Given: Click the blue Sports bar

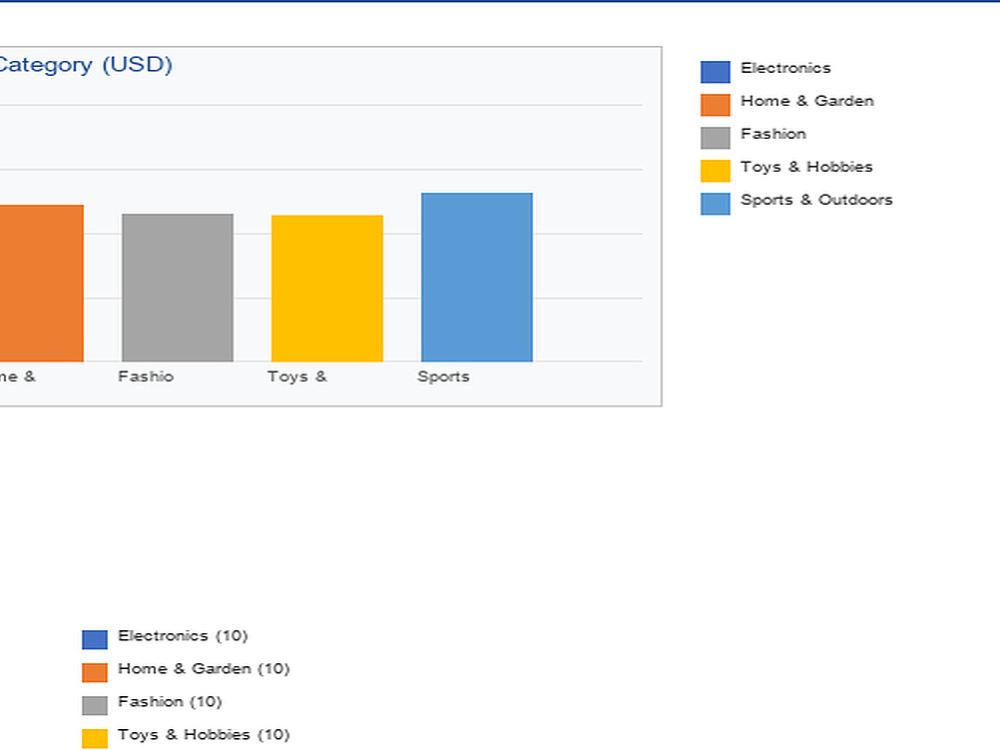Looking at the screenshot, I should click(x=477, y=277).
